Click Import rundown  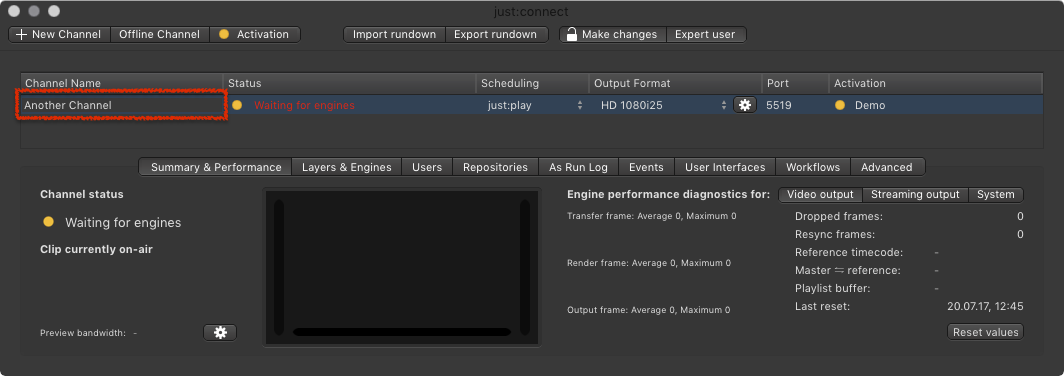pyautogui.click(x=394, y=34)
